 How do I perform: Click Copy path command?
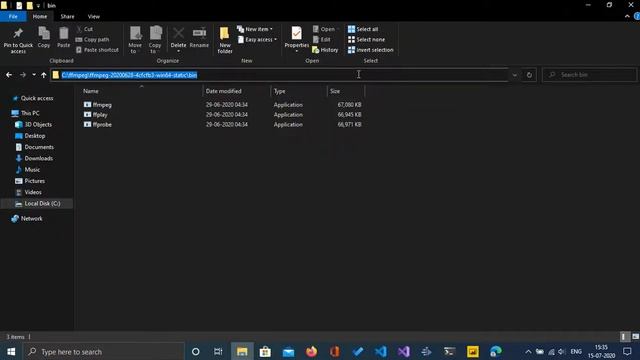click(92, 40)
